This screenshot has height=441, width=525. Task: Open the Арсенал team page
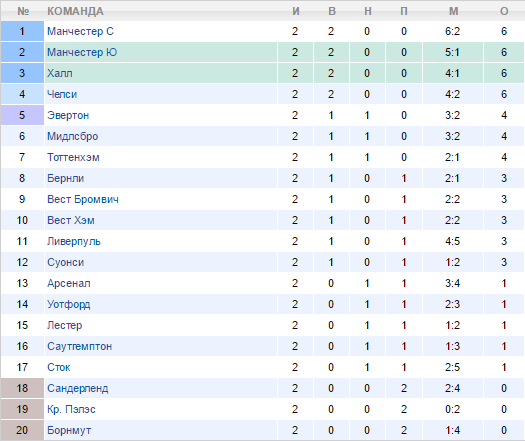point(69,283)
